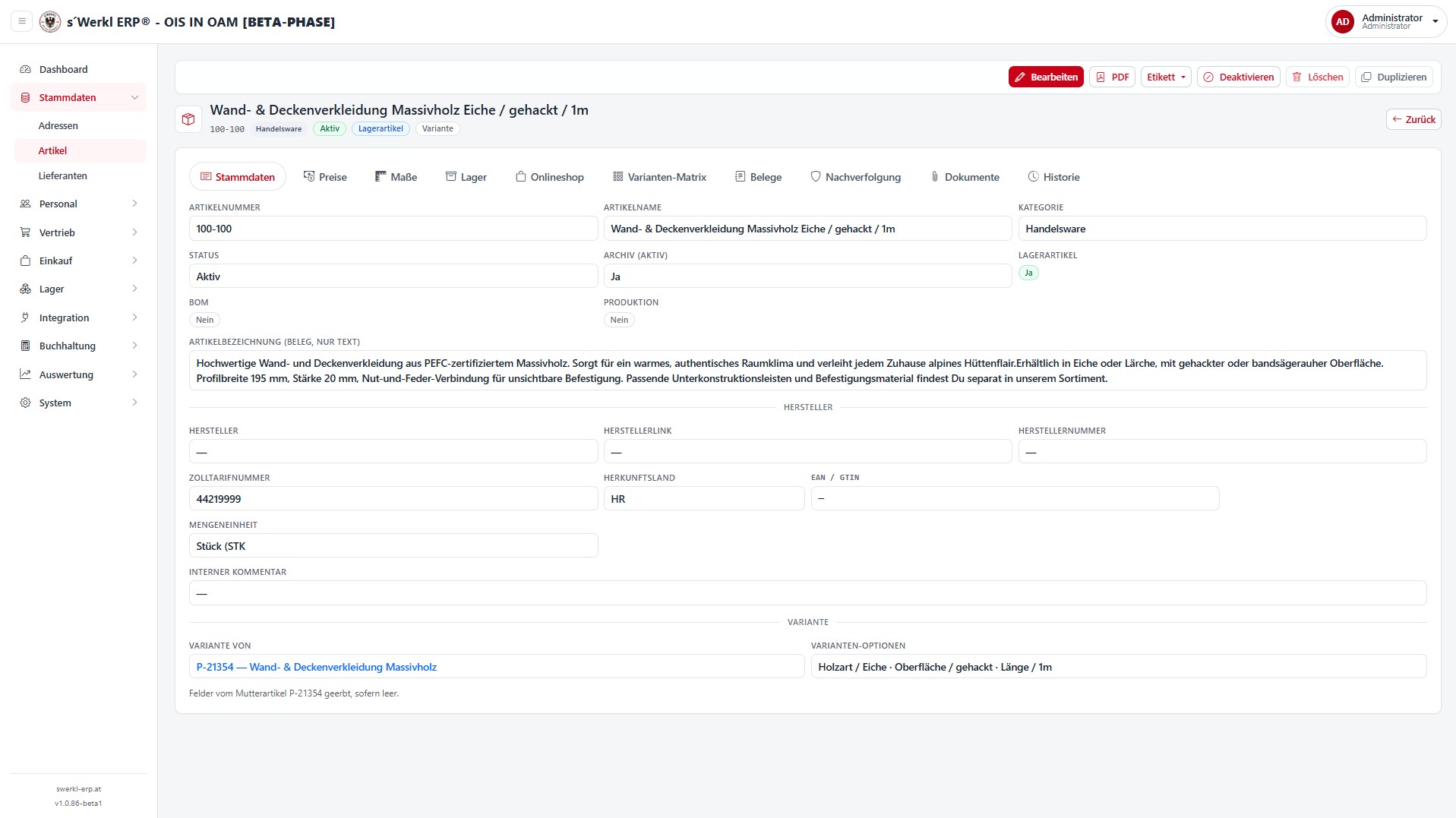
Task: Switch to the Onlineshop tab
Action: (x=550, y=177)
